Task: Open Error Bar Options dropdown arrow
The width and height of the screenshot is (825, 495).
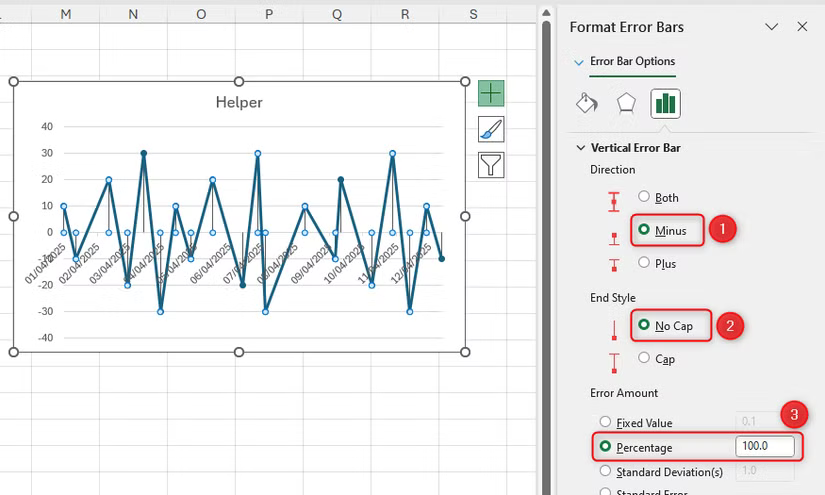Action: (579, 62)
